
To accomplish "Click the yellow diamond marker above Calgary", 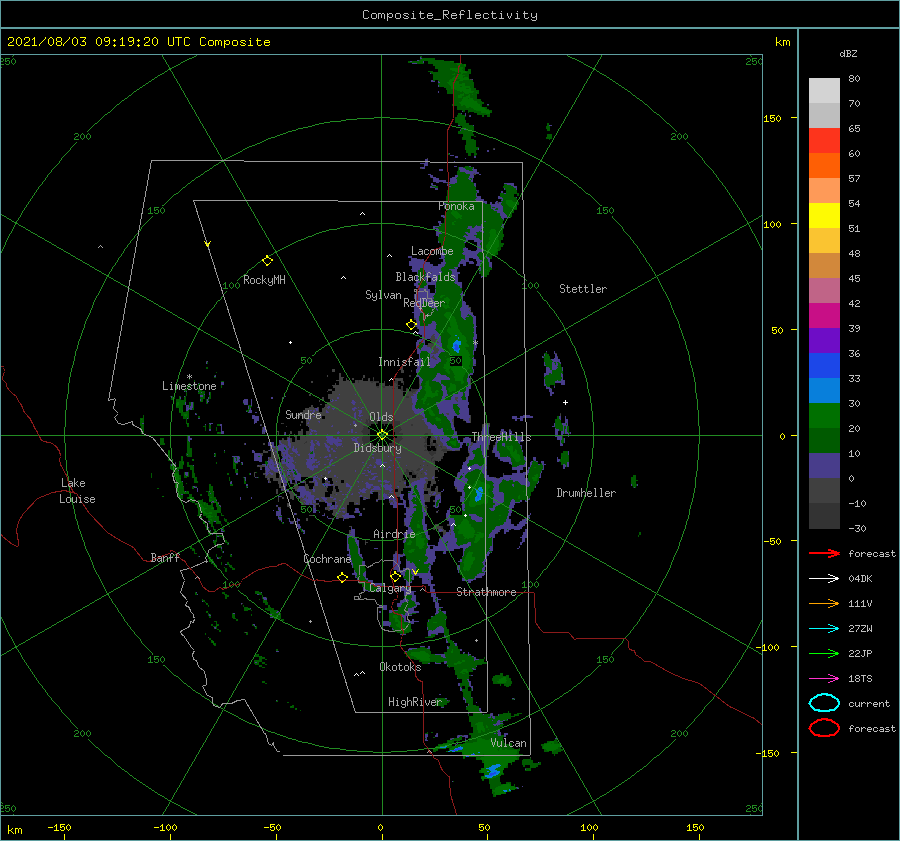I will click(x=395, y=576).
